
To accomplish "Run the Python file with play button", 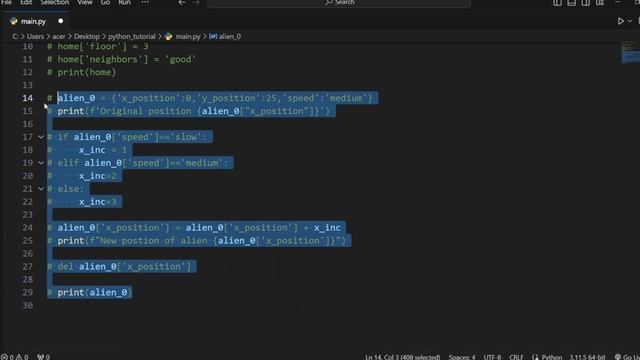I will pyautogui.click(x=620, y=21).
